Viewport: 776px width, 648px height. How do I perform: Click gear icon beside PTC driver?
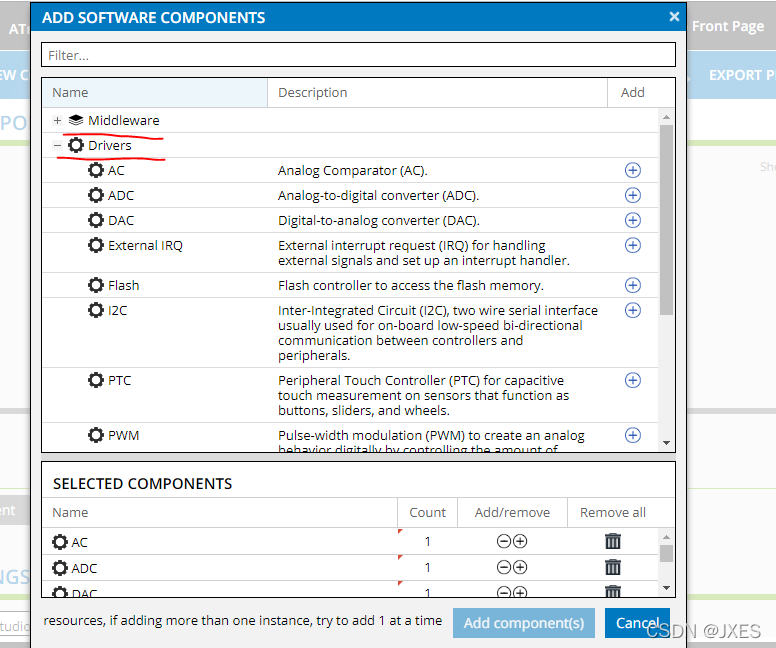[x=96, y=380]
